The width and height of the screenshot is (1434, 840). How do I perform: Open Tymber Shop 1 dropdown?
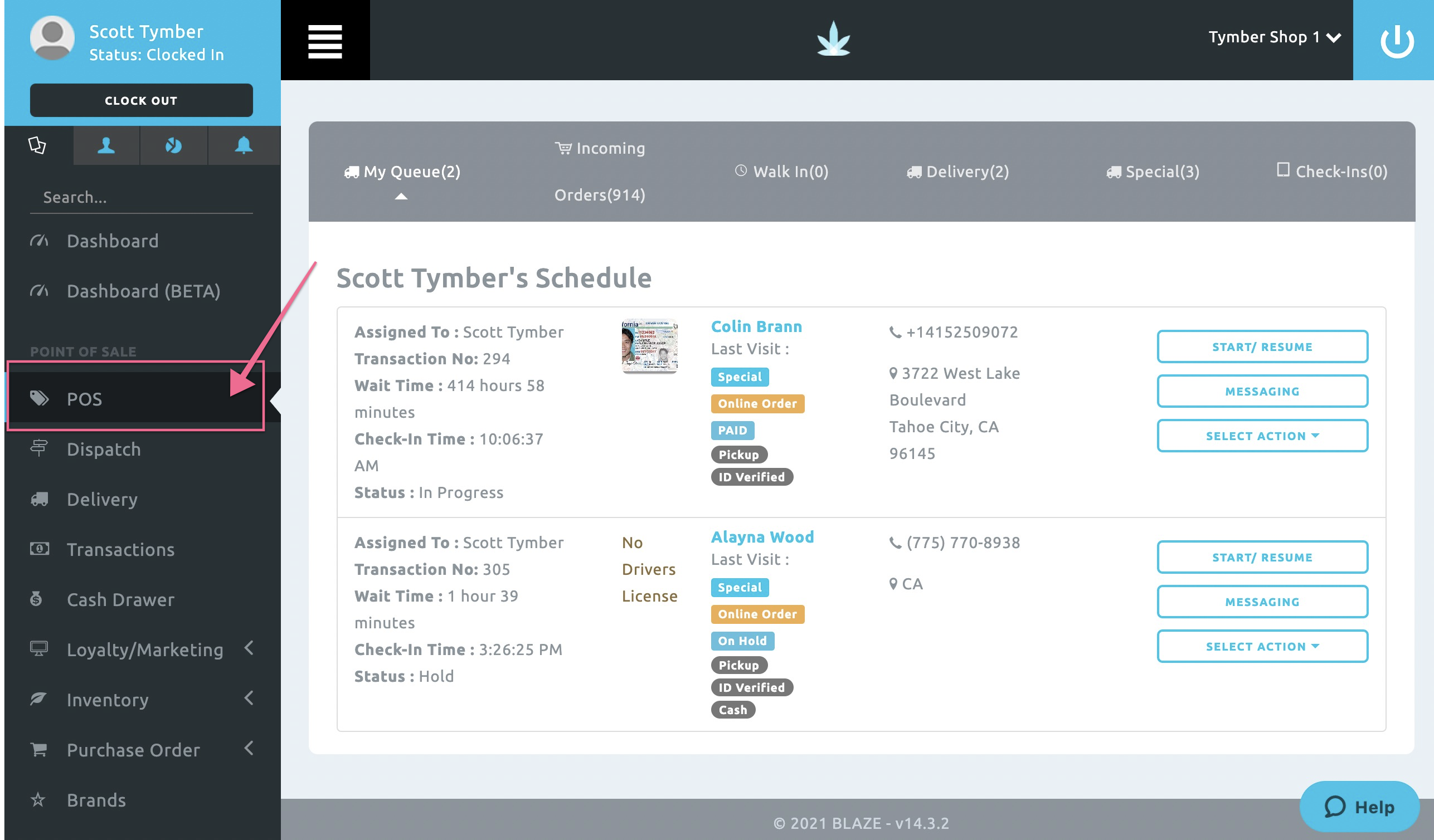tap(1274, 37)
